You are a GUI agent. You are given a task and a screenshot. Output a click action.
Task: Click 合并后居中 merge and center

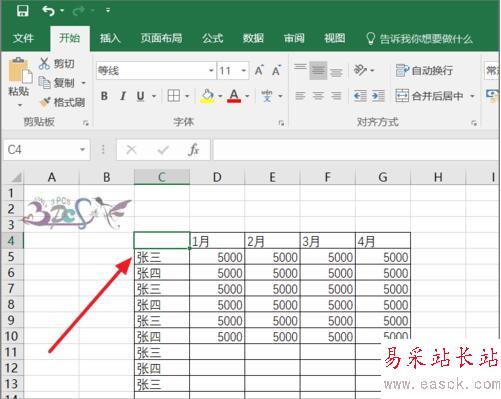430,96
